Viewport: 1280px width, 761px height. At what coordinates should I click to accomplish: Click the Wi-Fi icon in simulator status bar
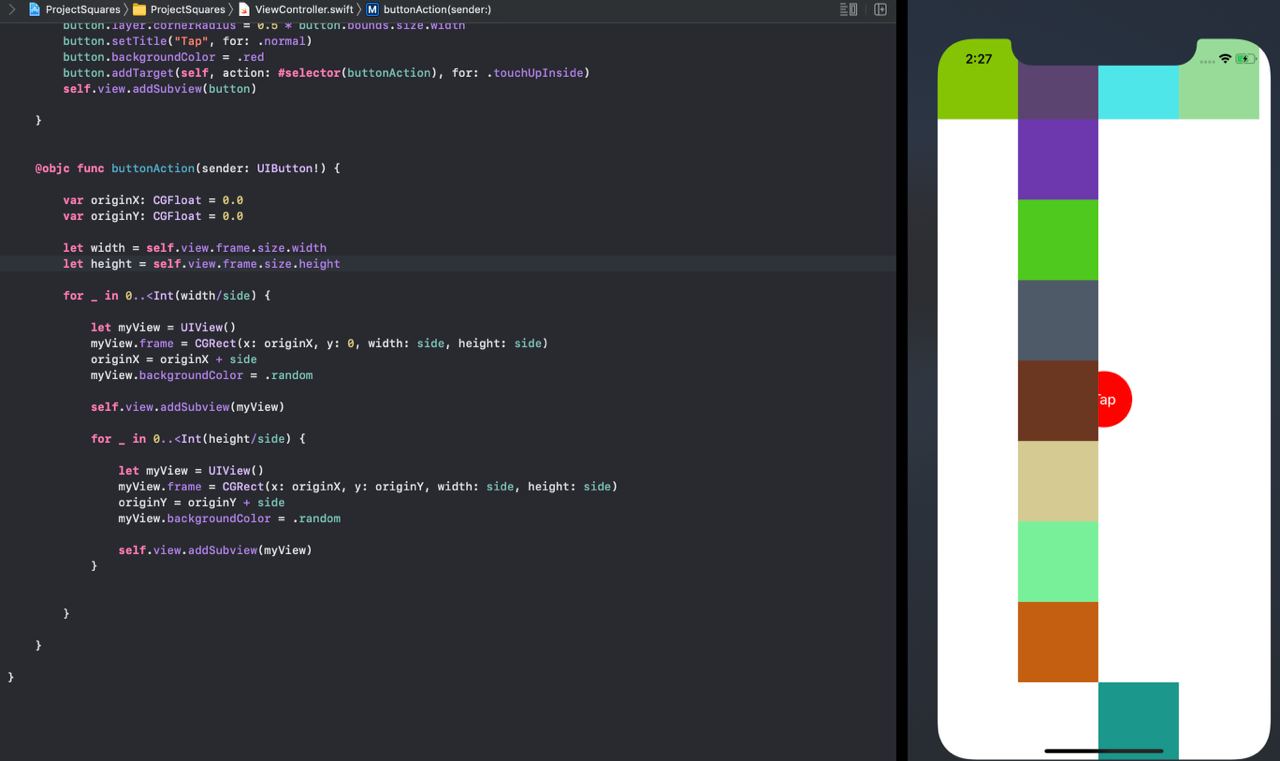coord(1225,59)
